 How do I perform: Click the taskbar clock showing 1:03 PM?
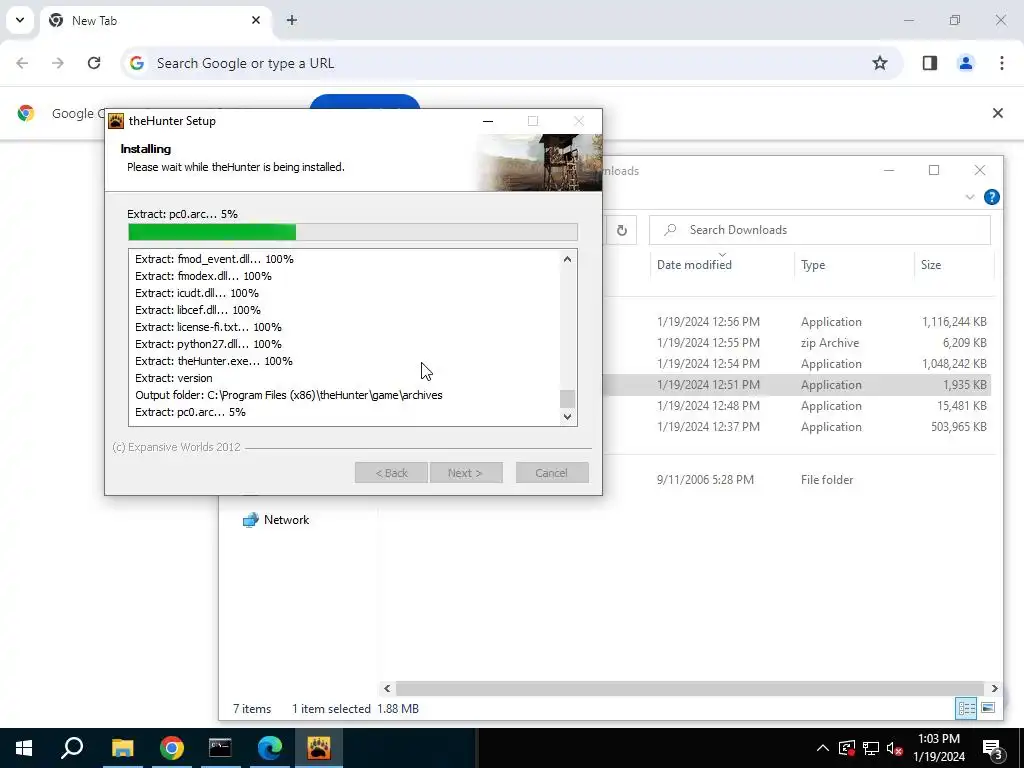[x=938, y=748]
